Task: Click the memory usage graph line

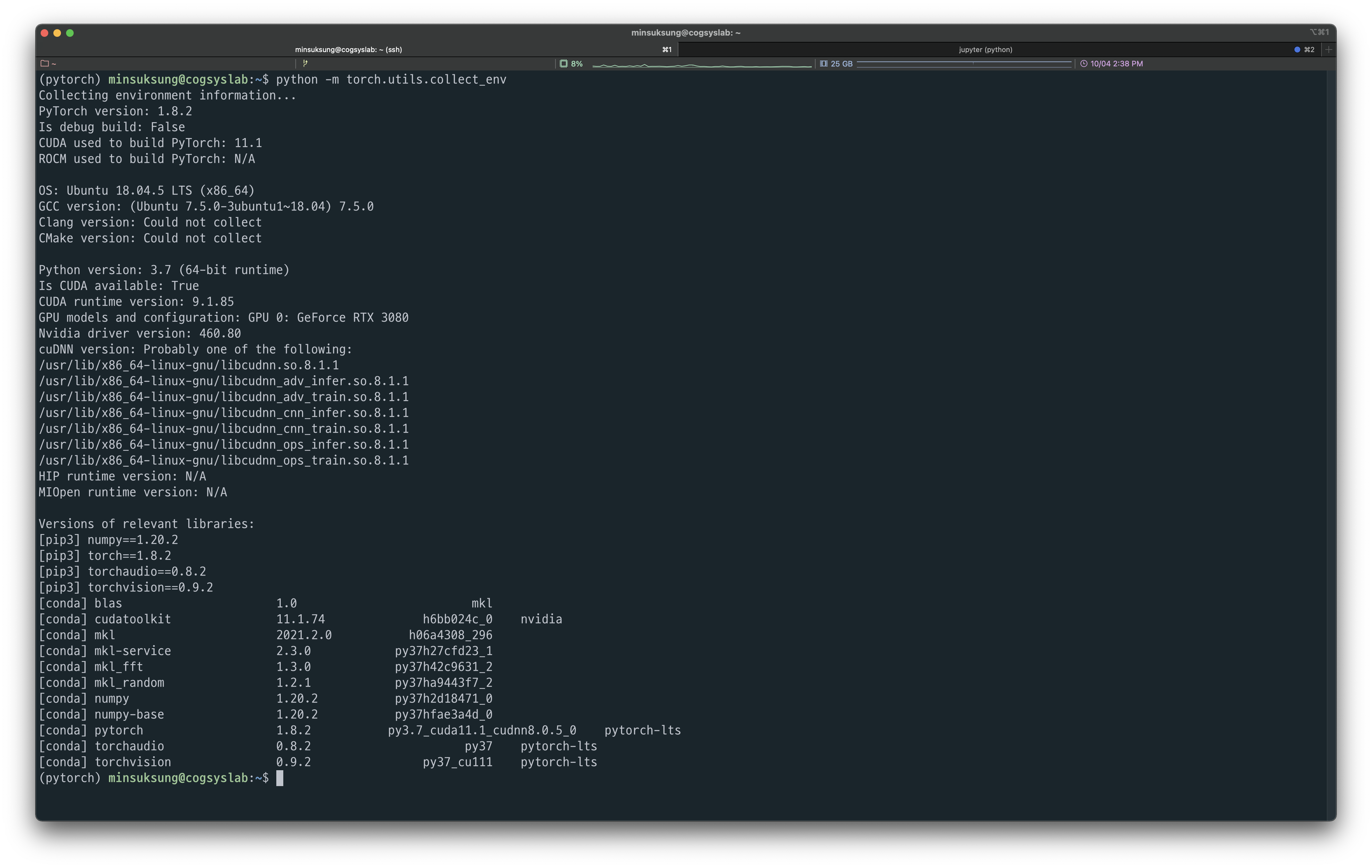Action: point(964,63)
